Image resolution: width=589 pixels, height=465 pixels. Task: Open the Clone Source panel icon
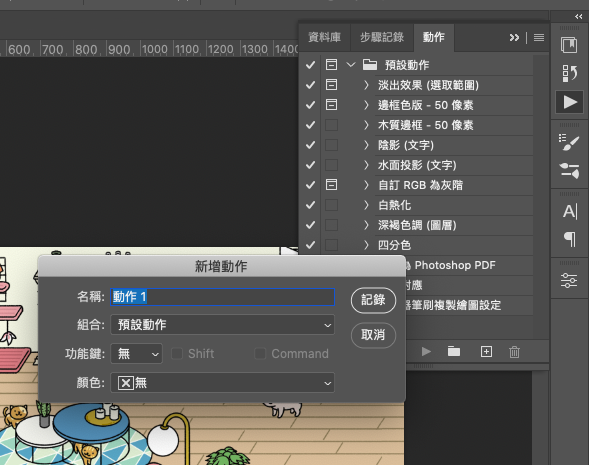point(569,171)
